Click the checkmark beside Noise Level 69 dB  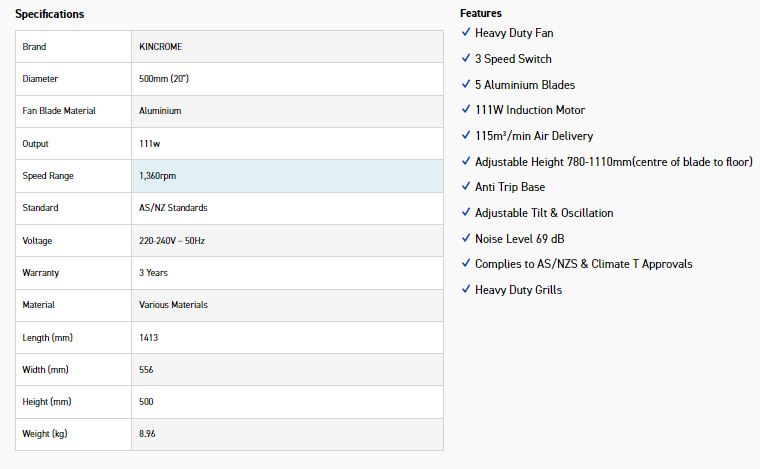pos(466,238)
